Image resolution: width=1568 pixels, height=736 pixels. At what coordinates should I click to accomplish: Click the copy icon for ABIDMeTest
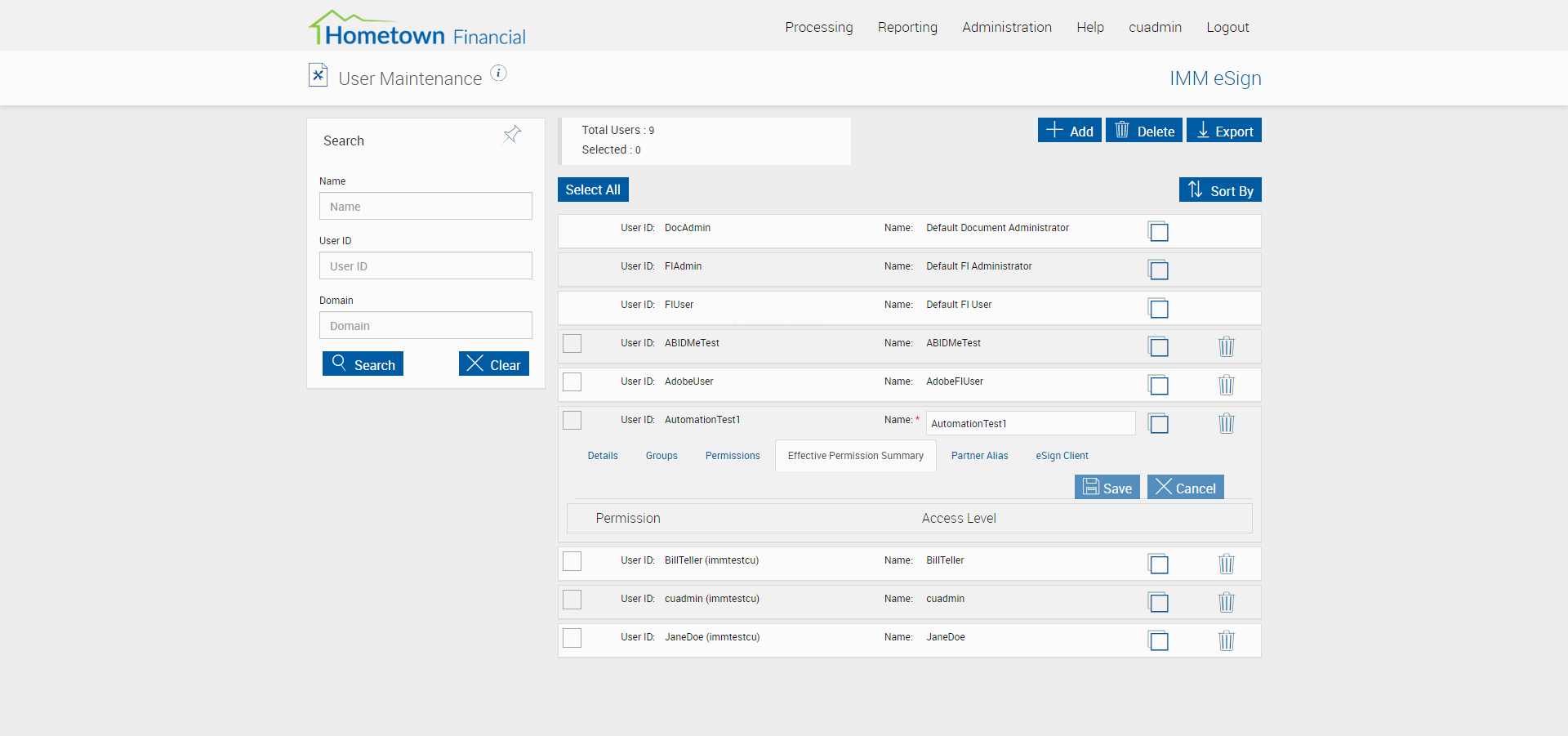click(x=1158, y=346)
